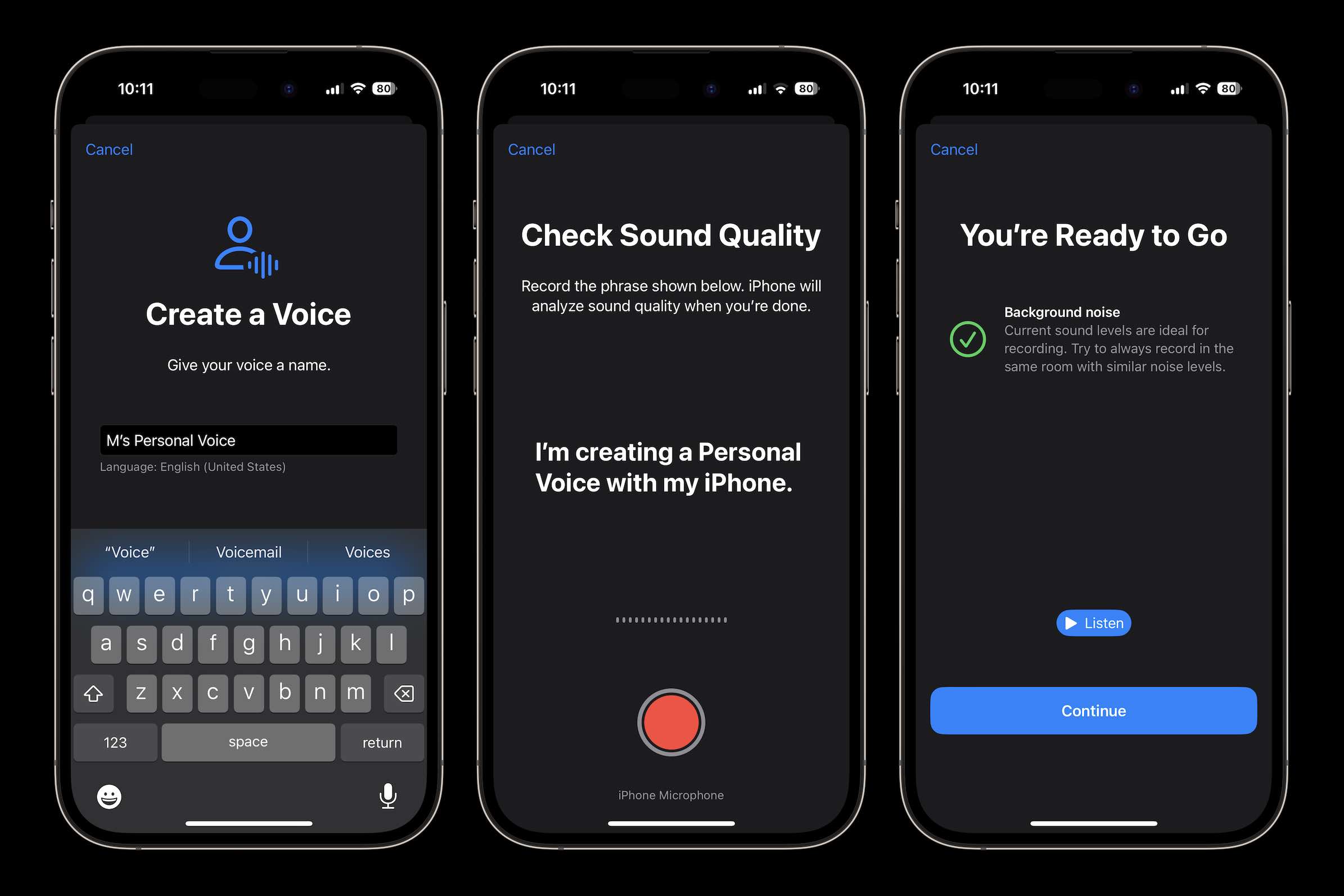Select the Voices autocomplete suggestion
The image size is (1344, 896).
(367, 552)
